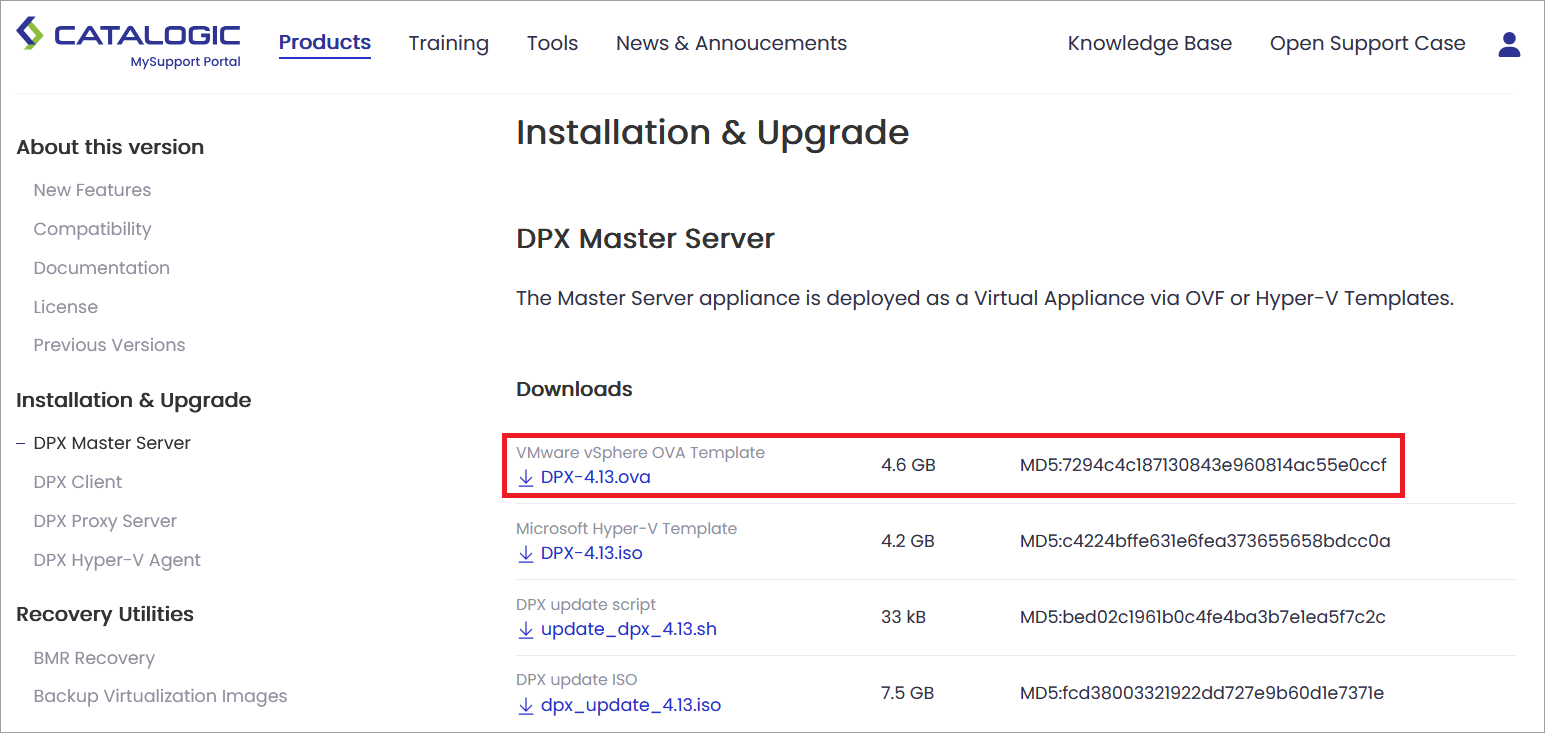Screen dimensions: 1545x733
Task: Download the update_dpx_4.13.sh script
Action: point(628,630)
